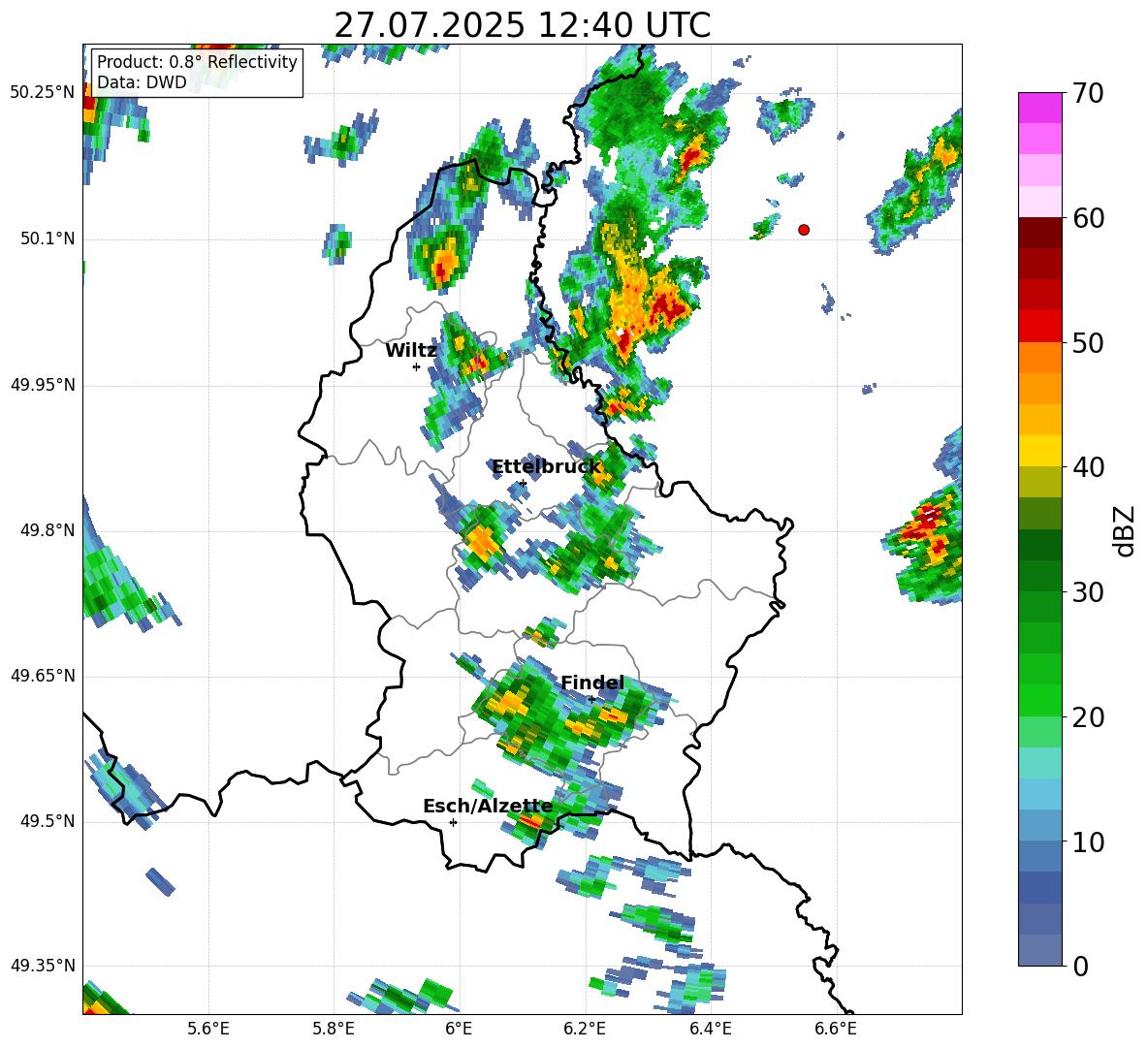
Task: Click the 50.25°N latitude label
Action: tap(43, 93)
